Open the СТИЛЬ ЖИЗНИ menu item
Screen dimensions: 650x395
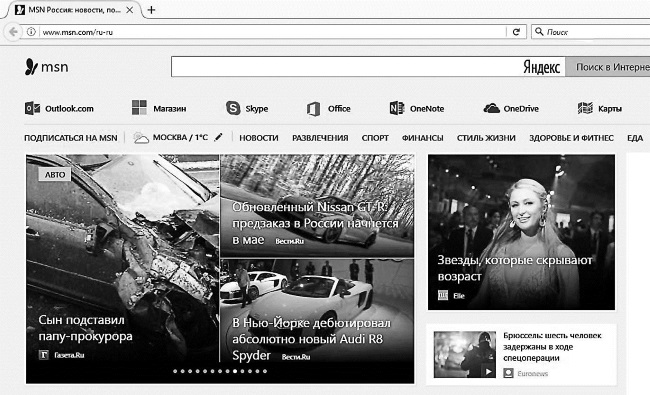[x=486, y=138]
